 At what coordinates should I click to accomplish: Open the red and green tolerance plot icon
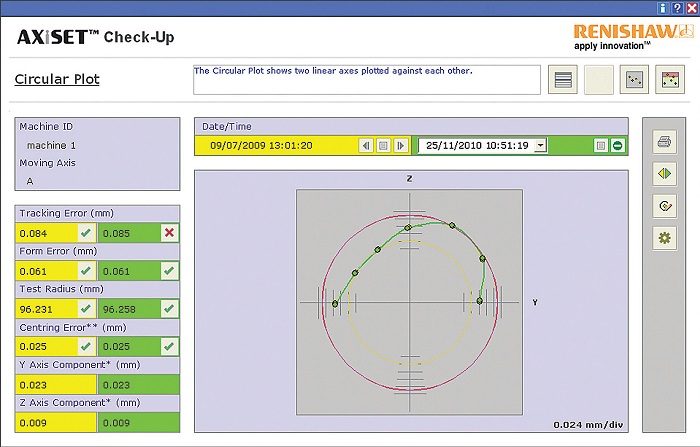click(x=670, y=79)
